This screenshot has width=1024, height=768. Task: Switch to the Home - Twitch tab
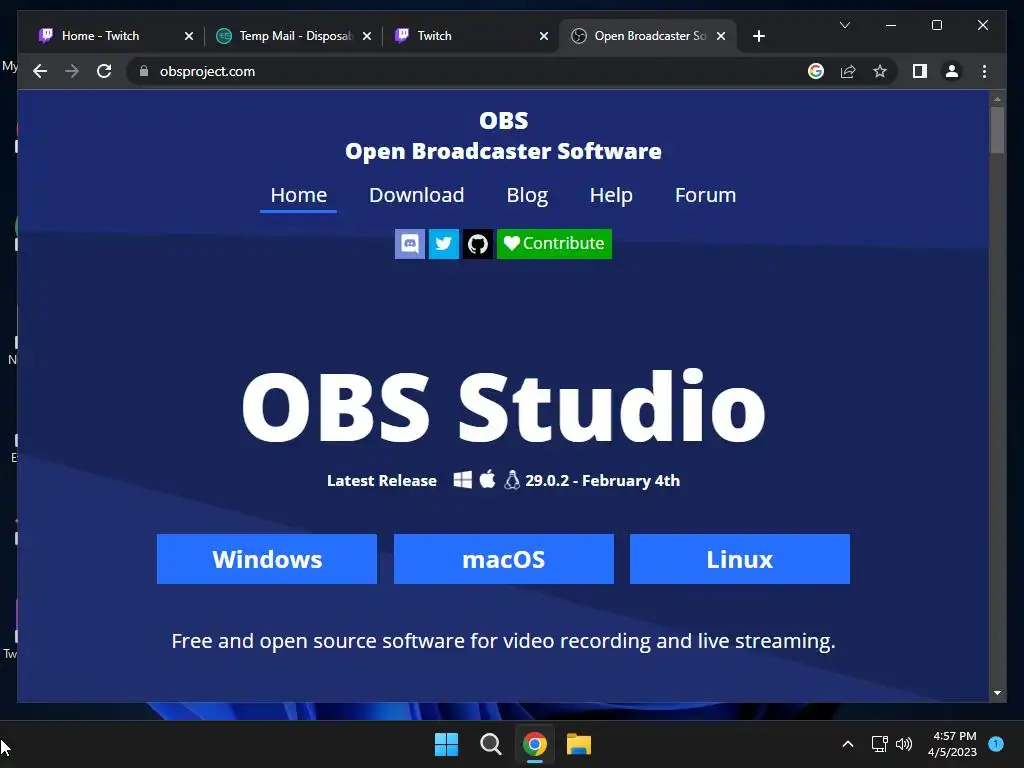tap(114, 36)
